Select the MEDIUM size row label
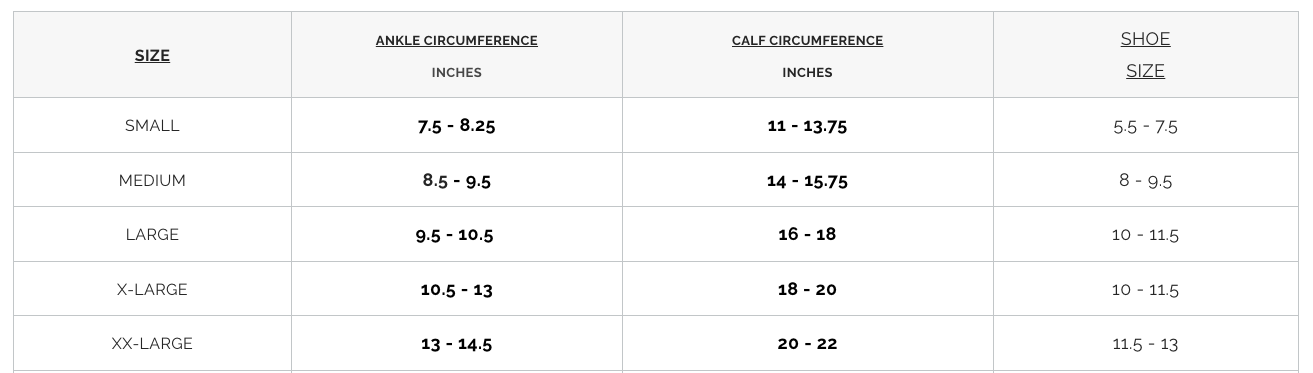This screenshot has height=373, width=1313. 152,181
